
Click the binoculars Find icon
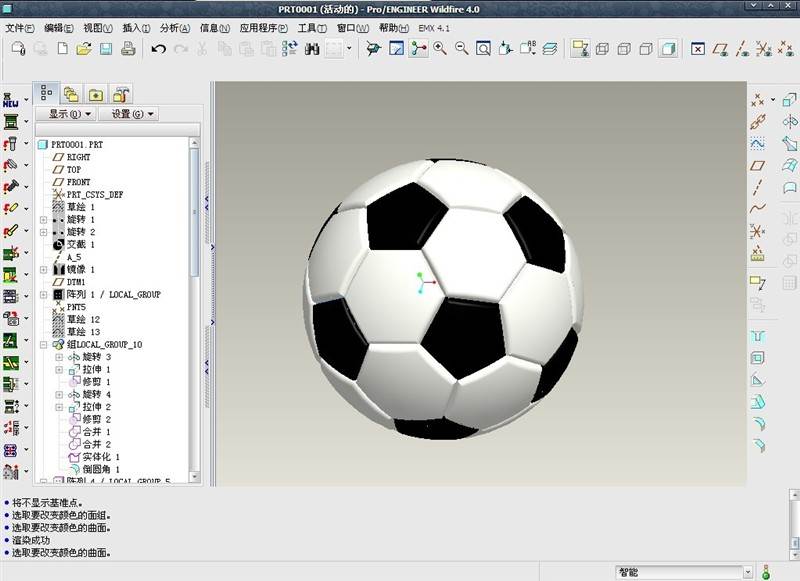tap(312, 48)
